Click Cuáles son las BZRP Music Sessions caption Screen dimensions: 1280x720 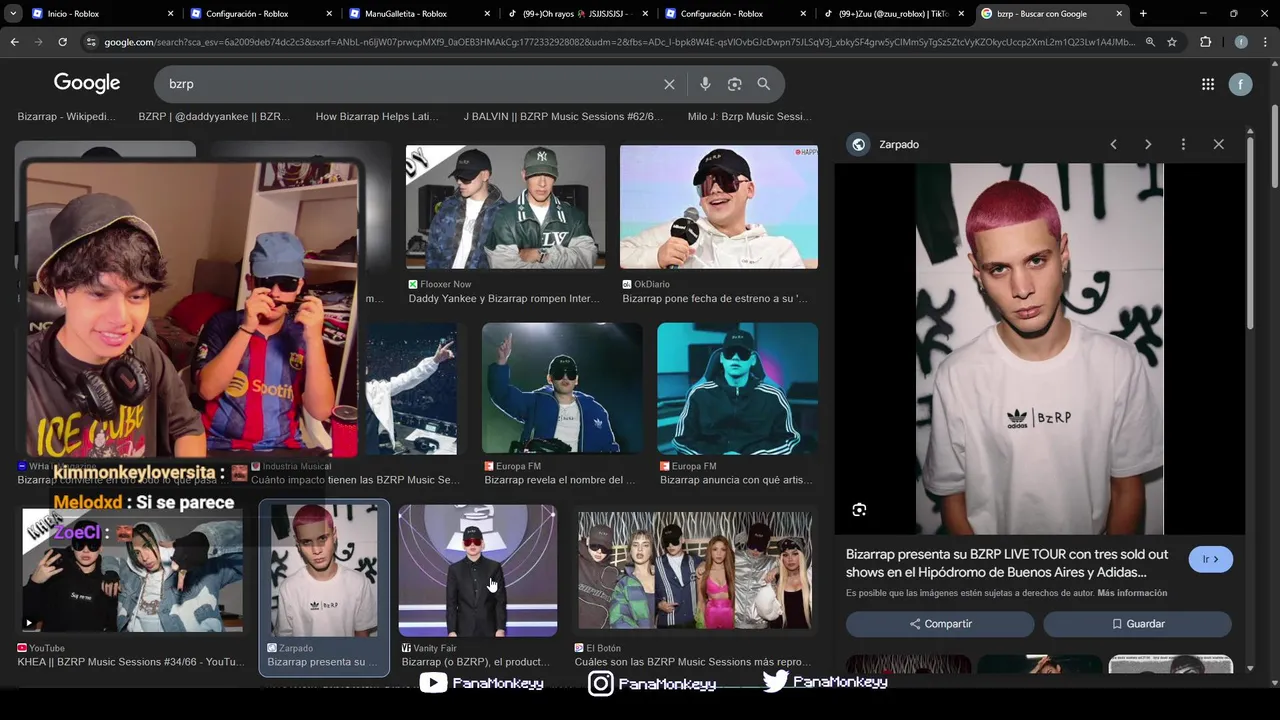693,662
